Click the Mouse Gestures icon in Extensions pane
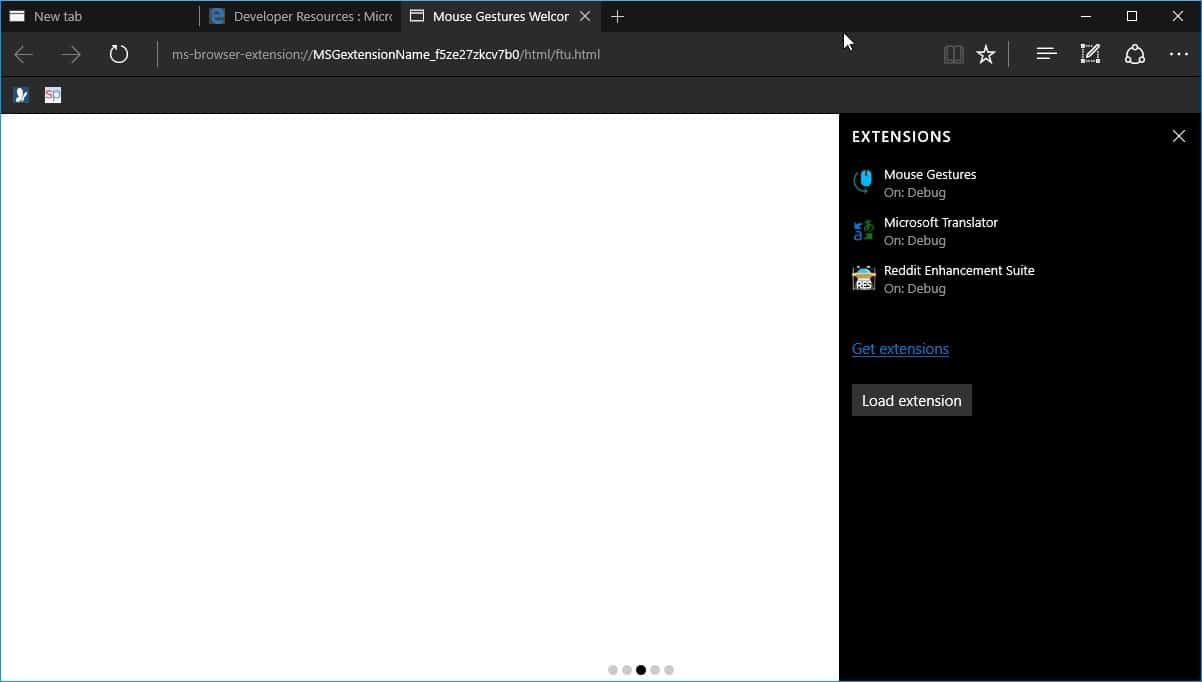 [862, 181]
